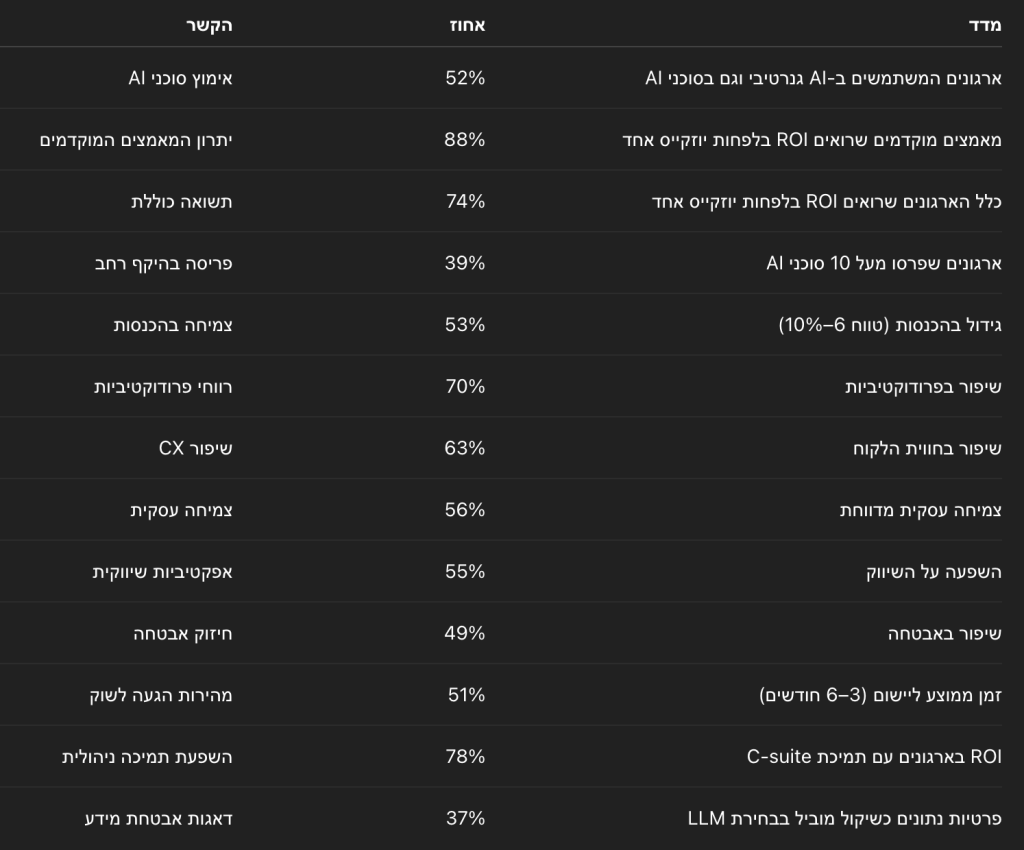Viewport: 1024px width, 850px height.
Task: Click the שיפור בחווית הלקוח metric
Action: pos(927,449)
